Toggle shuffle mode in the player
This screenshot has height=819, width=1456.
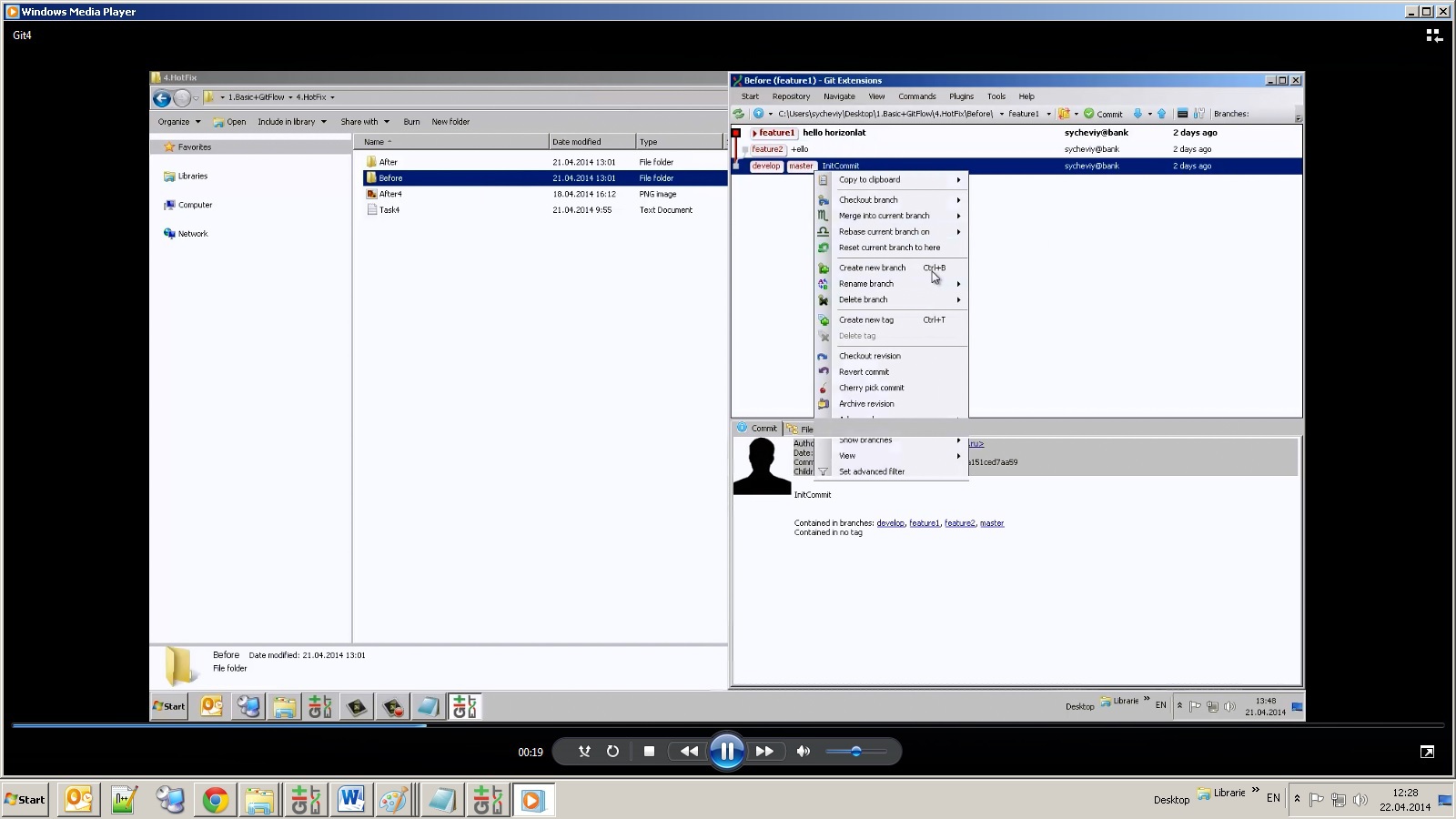pos(584,751)
